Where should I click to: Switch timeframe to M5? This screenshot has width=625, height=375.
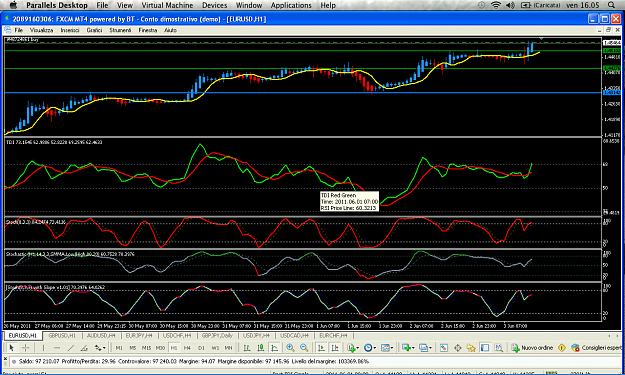(133, 348)
